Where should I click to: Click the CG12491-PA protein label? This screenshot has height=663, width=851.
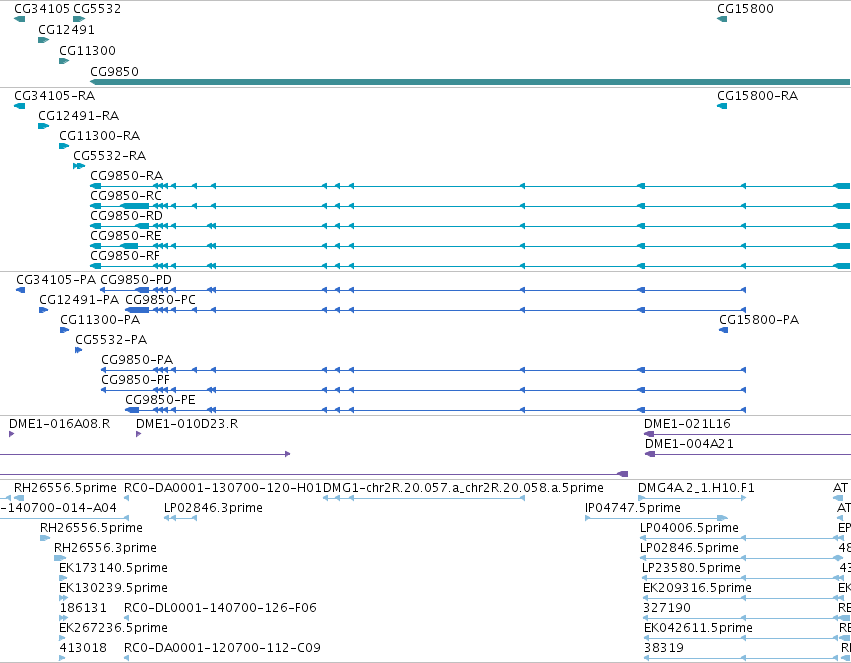pos(79,300)
